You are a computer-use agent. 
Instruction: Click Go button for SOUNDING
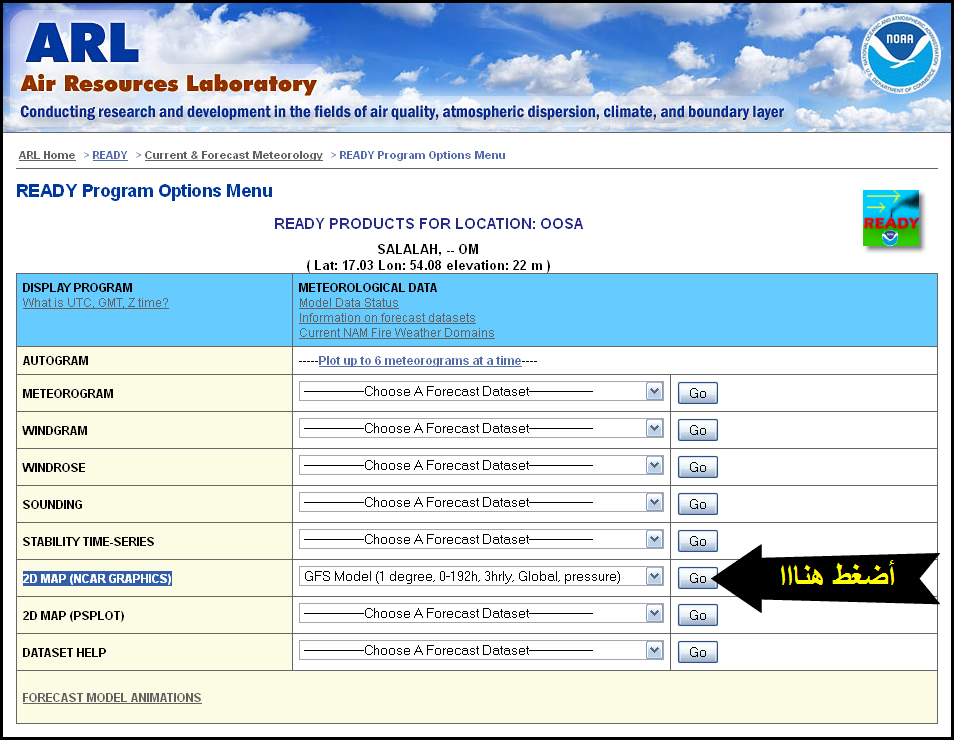coord(698,504)
